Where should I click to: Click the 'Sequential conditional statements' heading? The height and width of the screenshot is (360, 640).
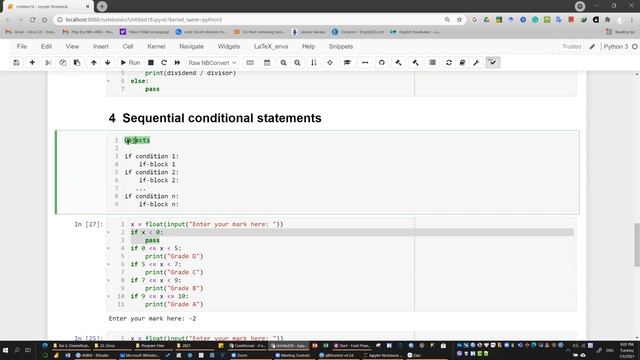tap(222, 118)
